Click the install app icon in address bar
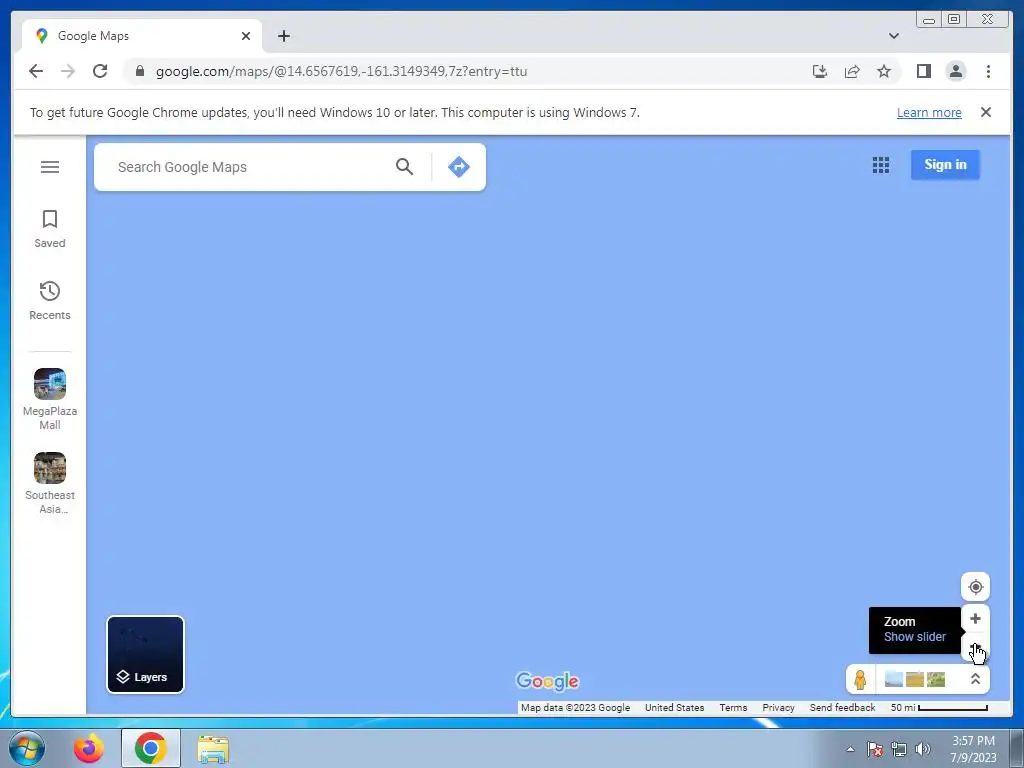 click(820, 71)
